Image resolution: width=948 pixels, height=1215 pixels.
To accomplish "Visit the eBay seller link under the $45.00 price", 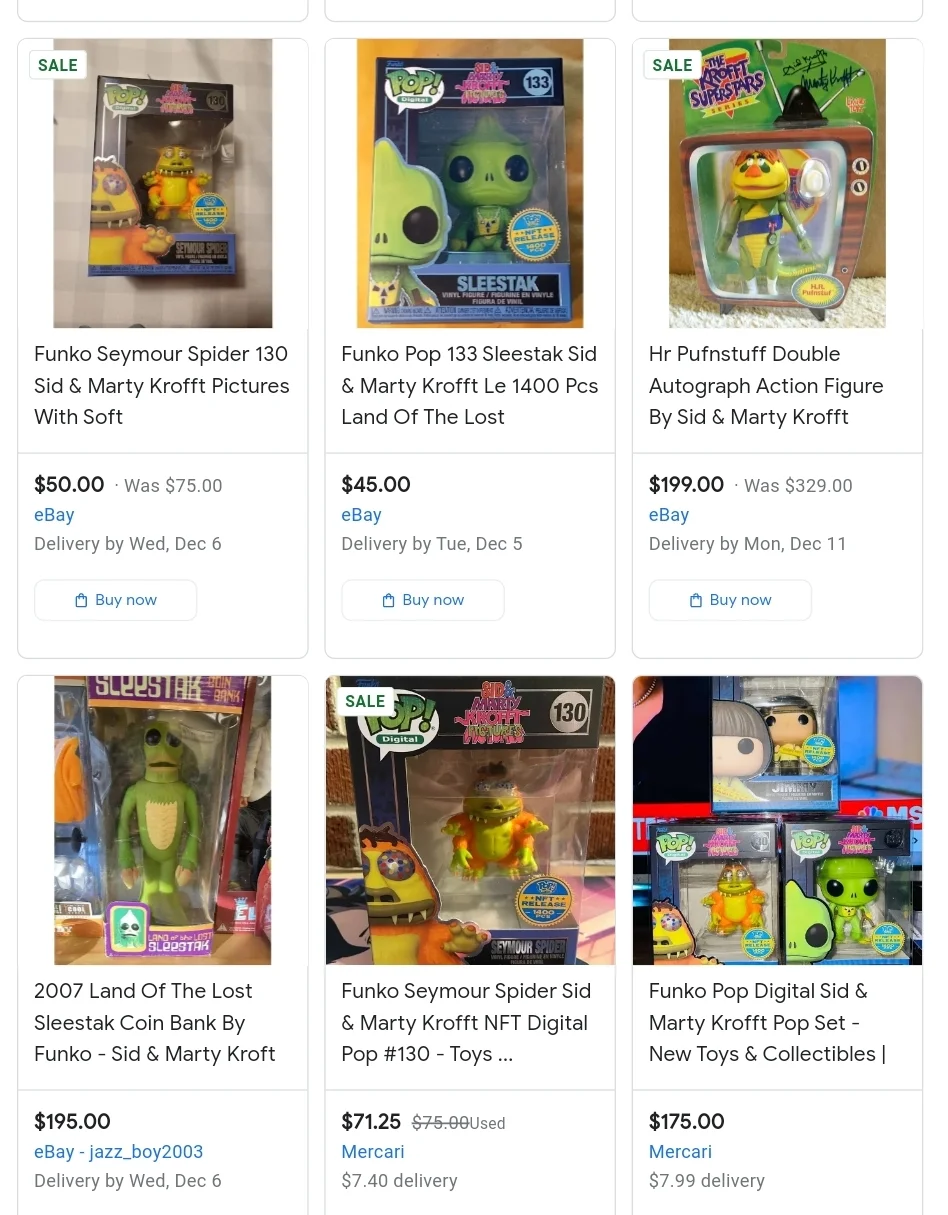I will 361,515.
